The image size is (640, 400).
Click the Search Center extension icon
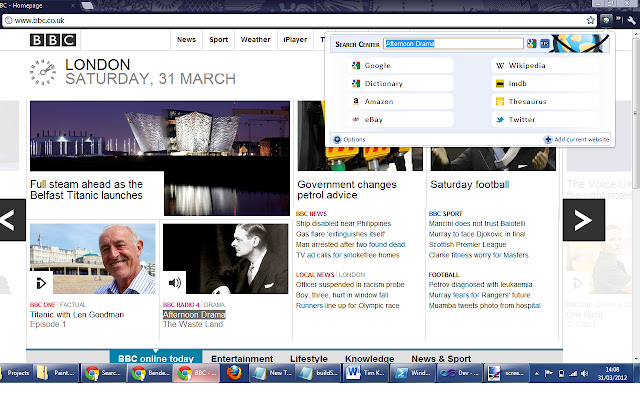click(608, 19)
